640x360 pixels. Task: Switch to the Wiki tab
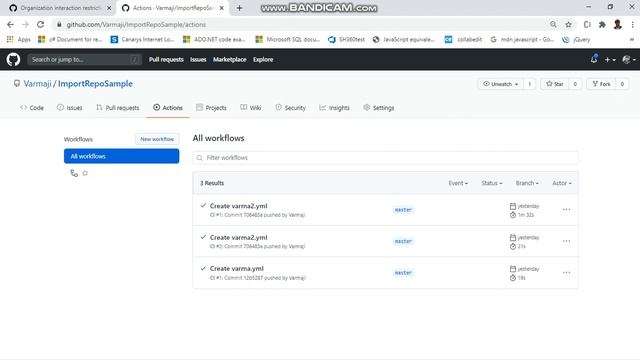click(x=251, y=108)
